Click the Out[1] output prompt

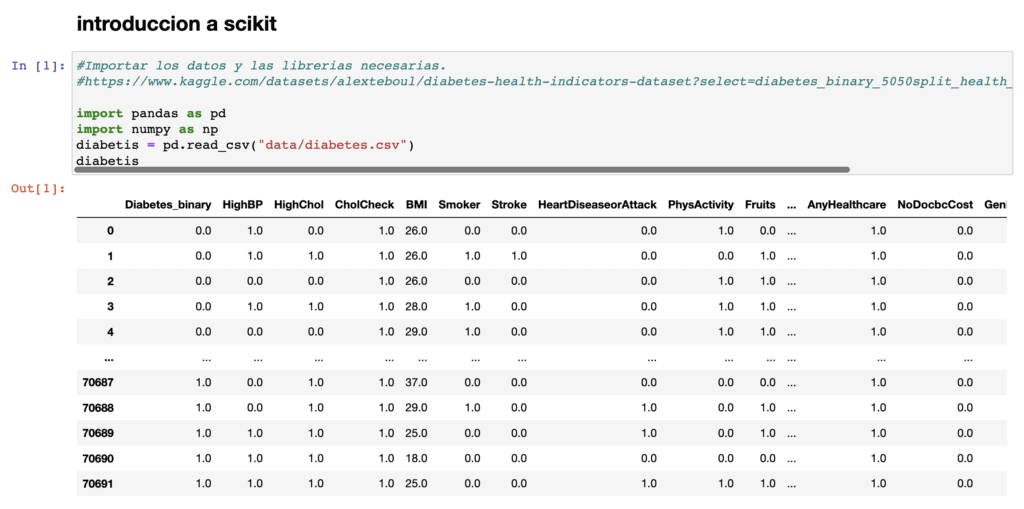click(39, 189)
